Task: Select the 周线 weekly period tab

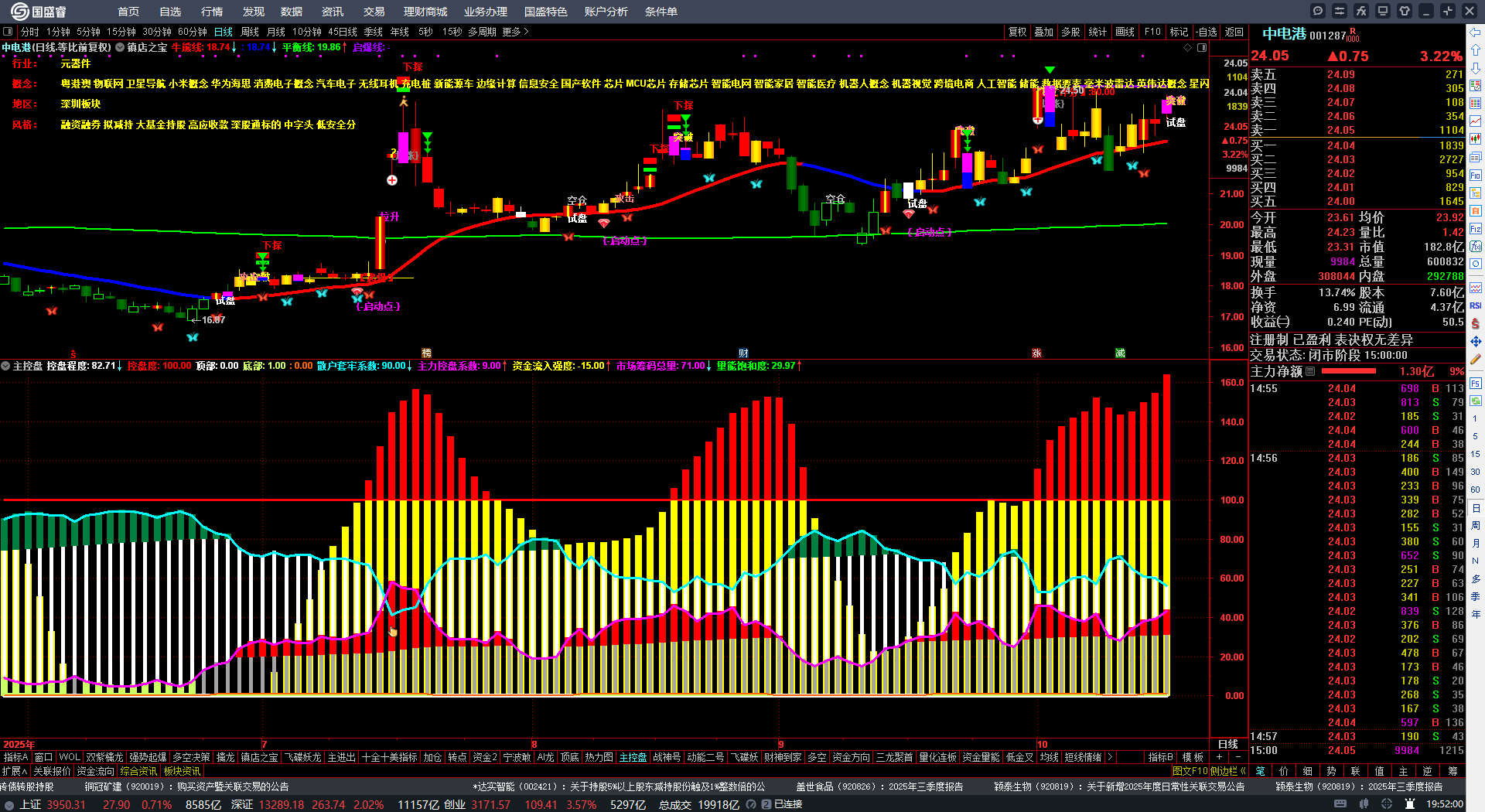Action: click(x=250, y=32)
